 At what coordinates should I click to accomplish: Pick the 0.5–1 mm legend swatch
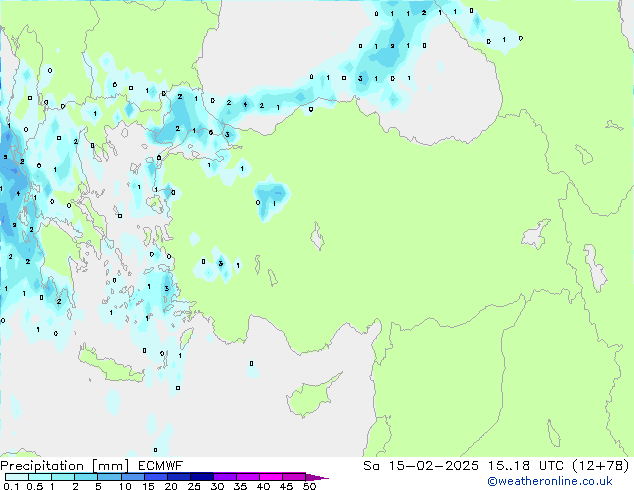(x=40, y=477)
